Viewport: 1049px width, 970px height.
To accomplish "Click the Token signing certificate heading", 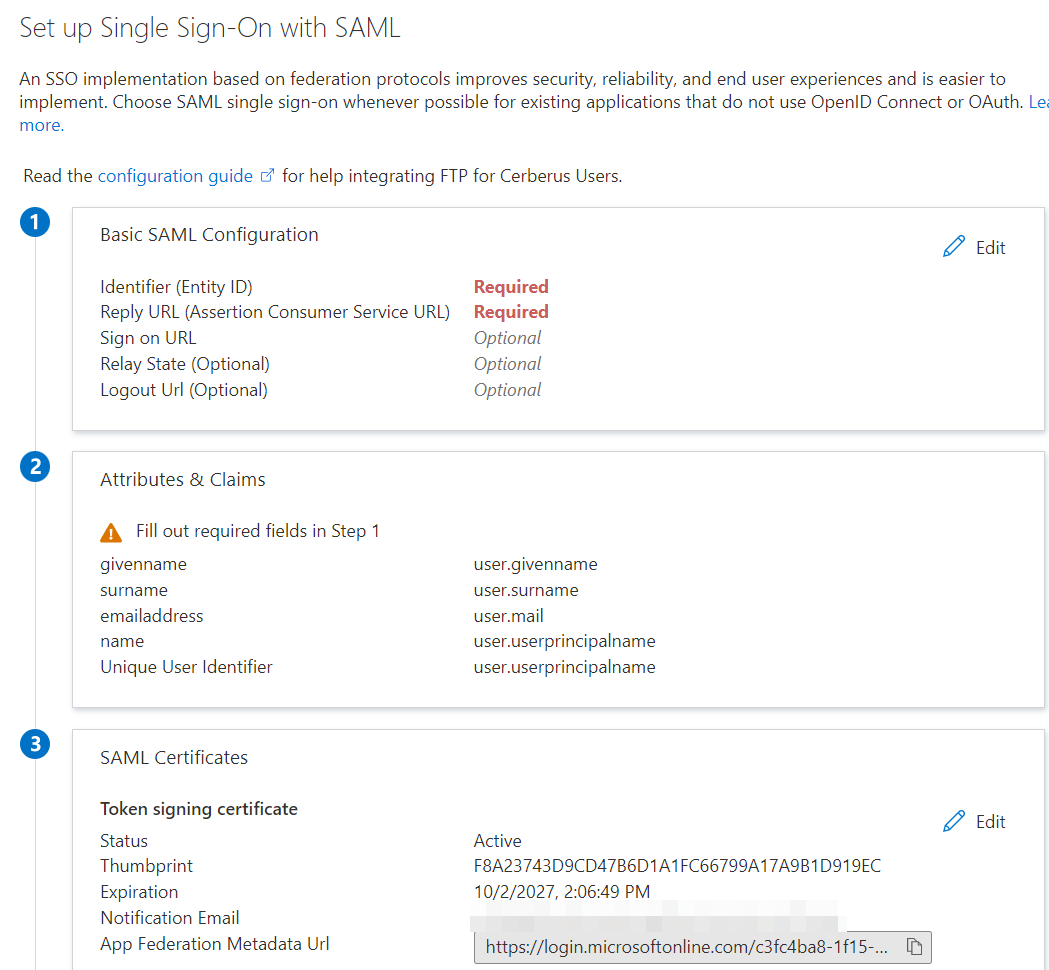I will 199,809.
